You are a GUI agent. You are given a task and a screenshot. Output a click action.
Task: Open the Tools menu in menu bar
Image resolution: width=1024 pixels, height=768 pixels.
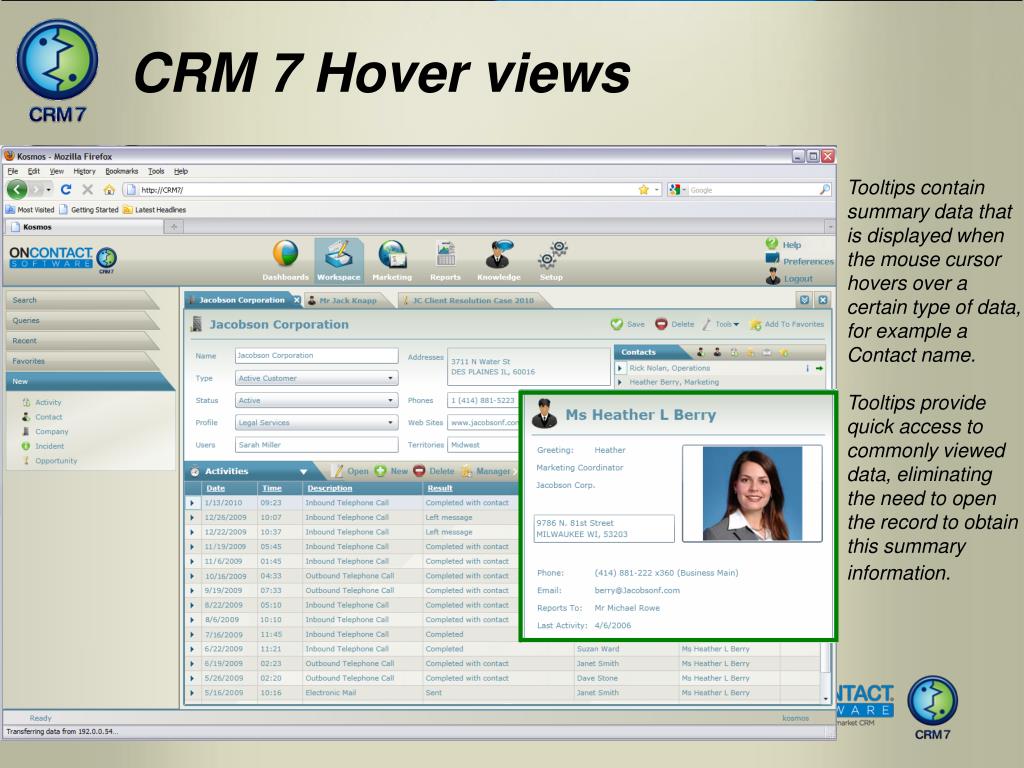[156, 171]
